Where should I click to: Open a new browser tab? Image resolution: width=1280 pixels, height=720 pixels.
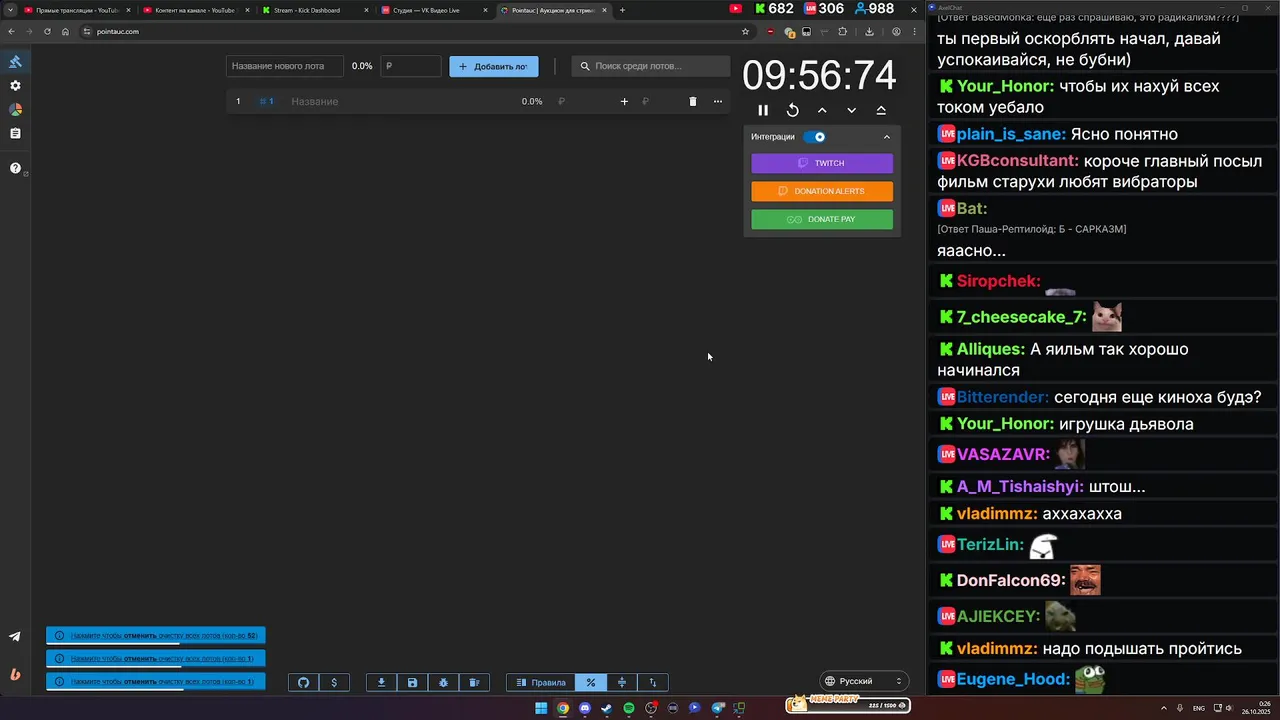[622, 10]
